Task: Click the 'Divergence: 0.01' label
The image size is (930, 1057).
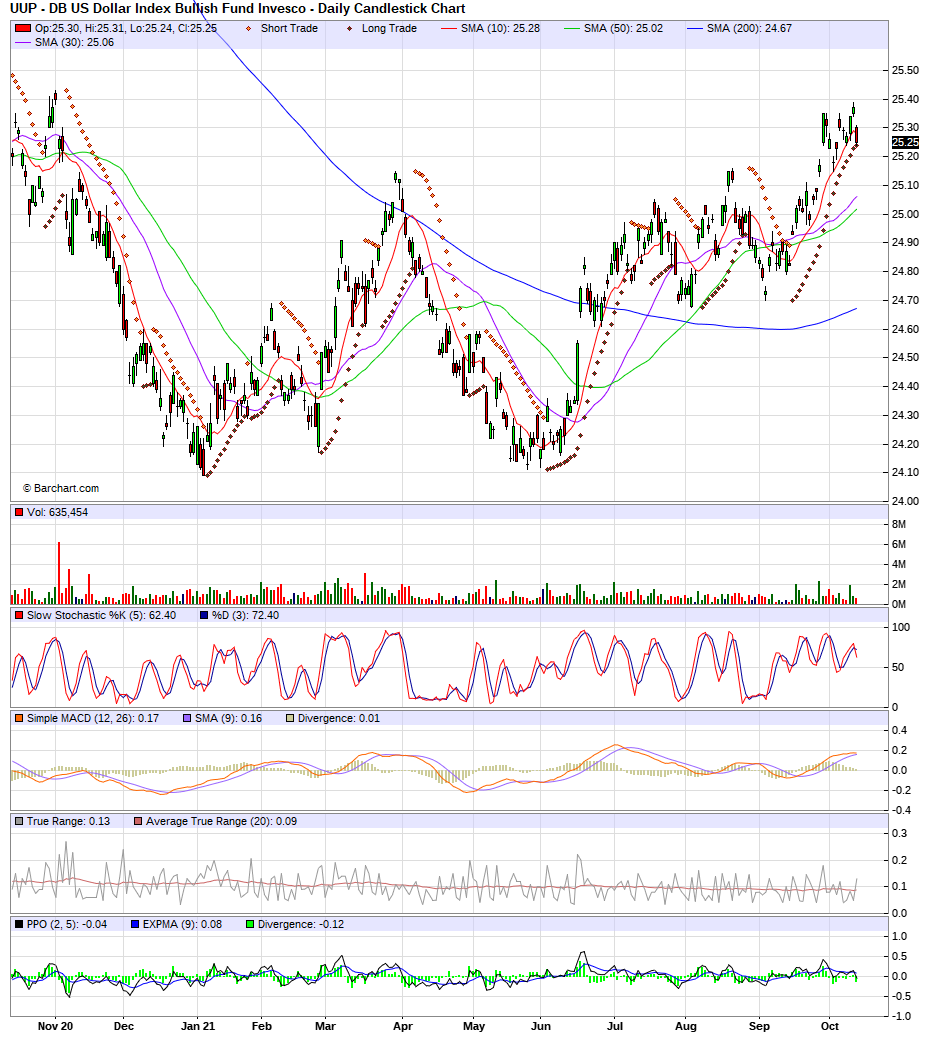Action: pyautogui.click(x=339, y=719)
